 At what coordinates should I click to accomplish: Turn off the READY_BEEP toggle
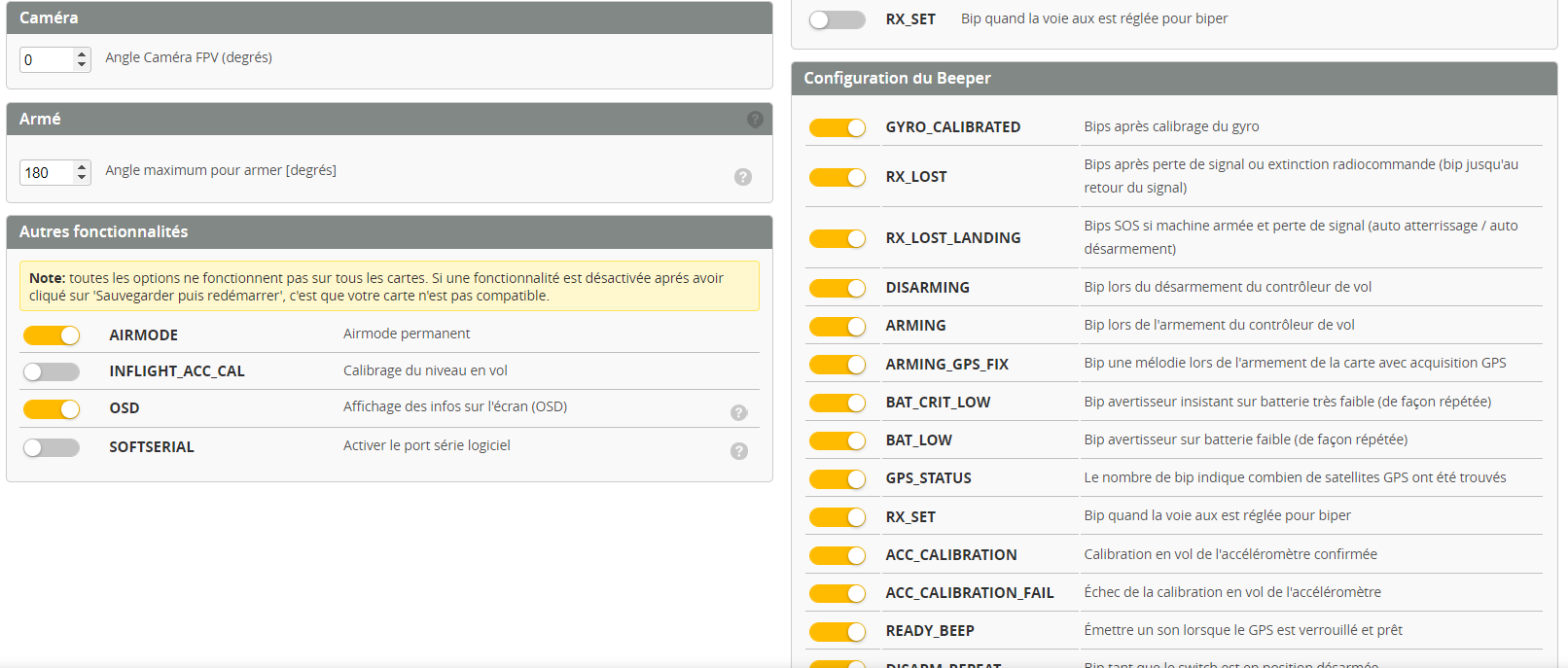click(x=837, y=632)
